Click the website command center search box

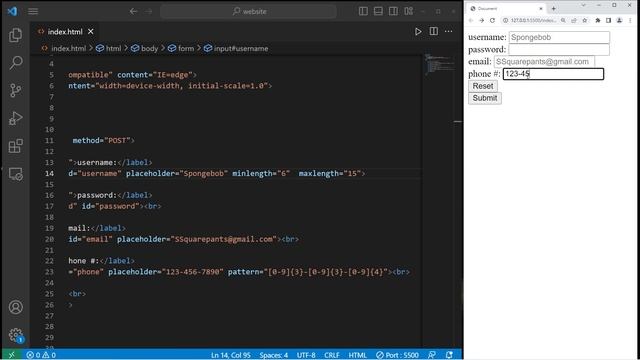click(x=249, y=11)
